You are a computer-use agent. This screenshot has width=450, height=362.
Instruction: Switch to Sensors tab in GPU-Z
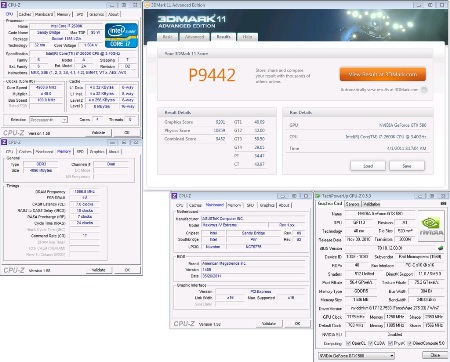[352, 204]
